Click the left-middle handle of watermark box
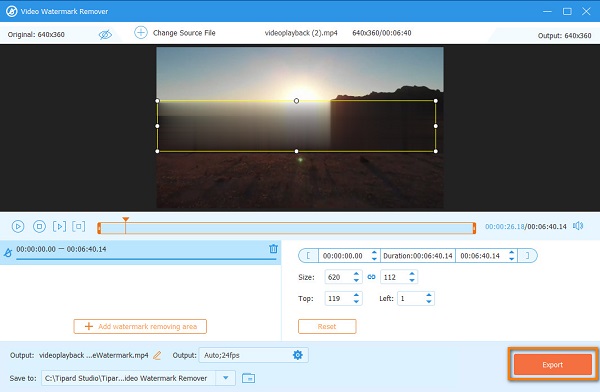This screenshot has height=392, width=600. 157,126
